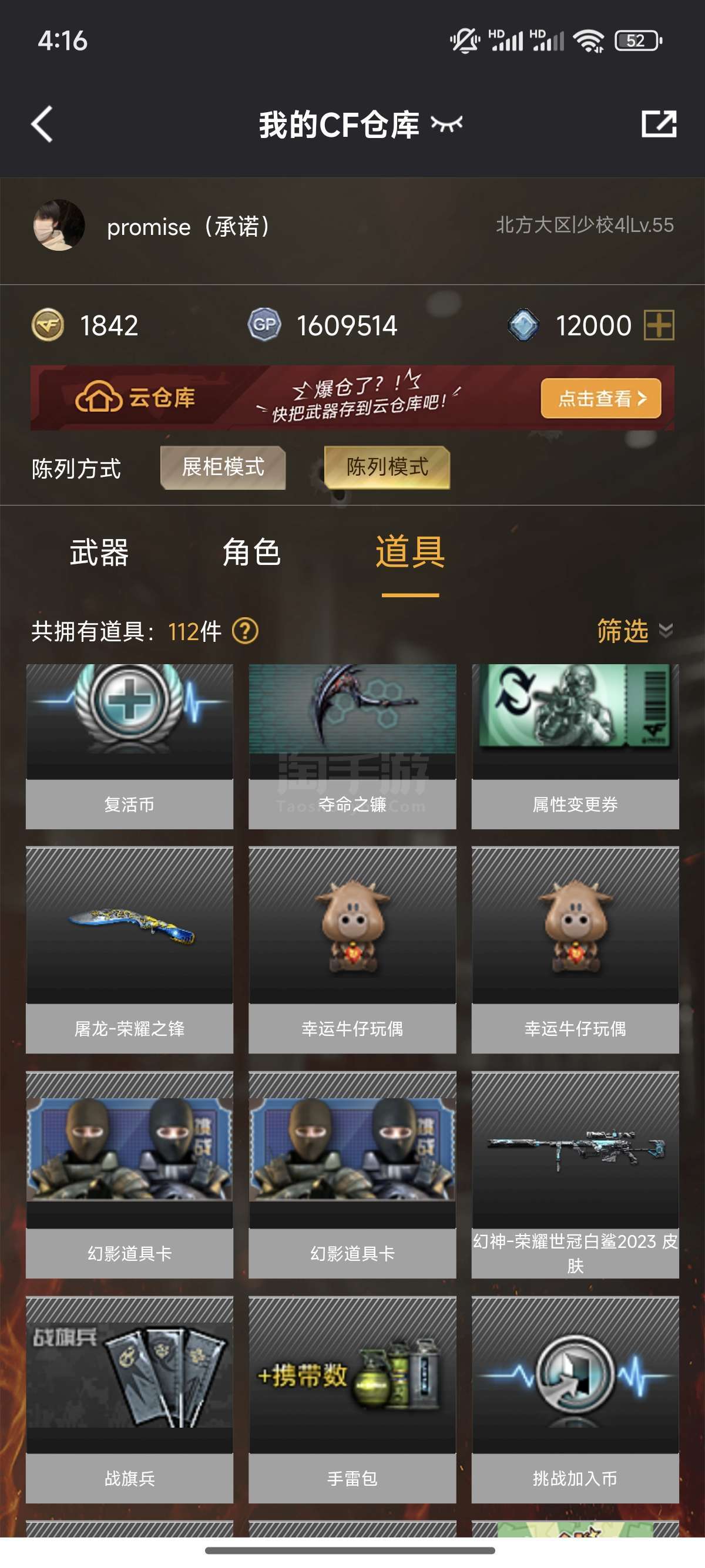Viewport: 705px width, 1568px height.
Task: Select the 复活币 item thumbnail
Action: pos(130,721)
